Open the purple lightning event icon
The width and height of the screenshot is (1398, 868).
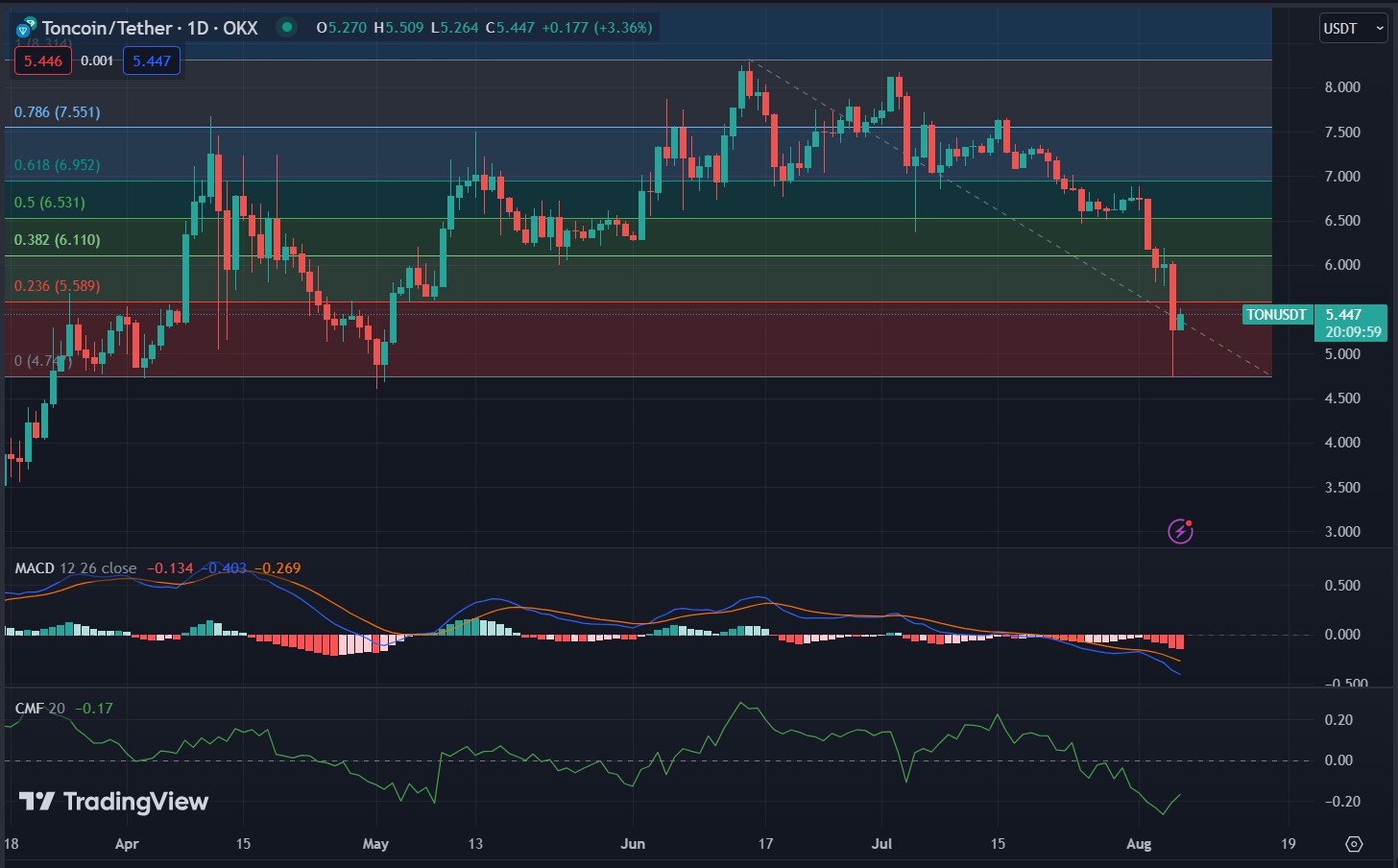tap(1180, 531)
